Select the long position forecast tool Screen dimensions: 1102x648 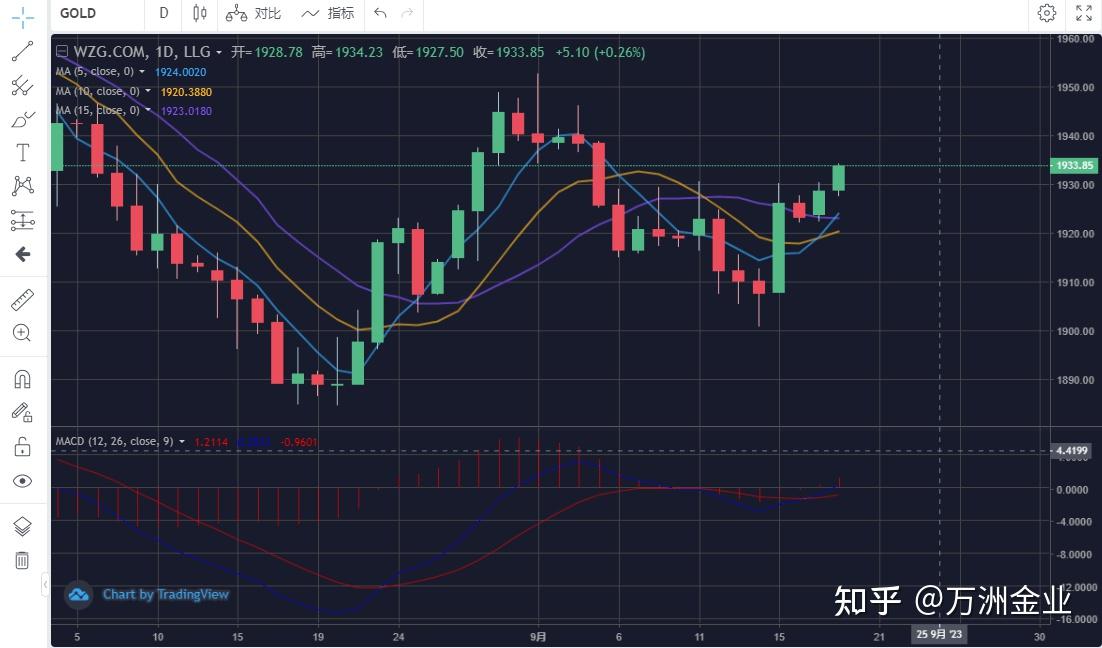(22, 220)
